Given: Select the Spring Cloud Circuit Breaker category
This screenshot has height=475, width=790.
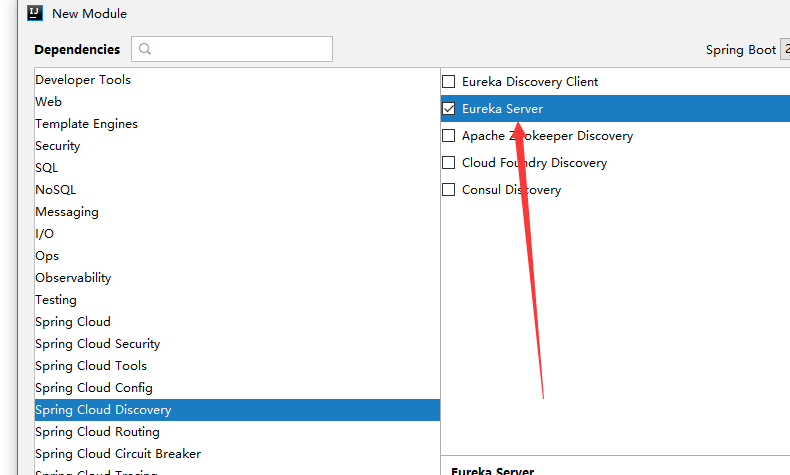Looking at the screenshot, I should (x=237, y=454).
